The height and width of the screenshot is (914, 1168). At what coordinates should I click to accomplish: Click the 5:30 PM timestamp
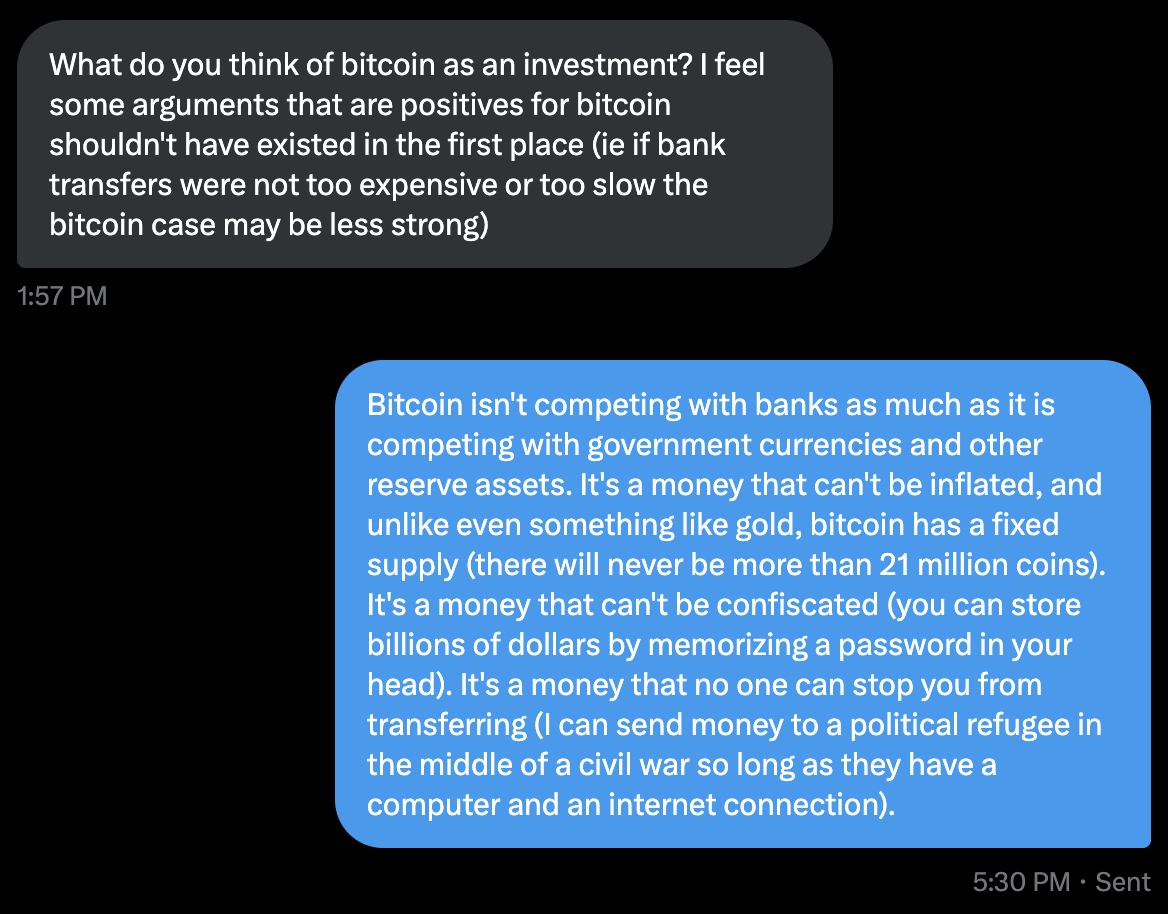(1021, 882)
